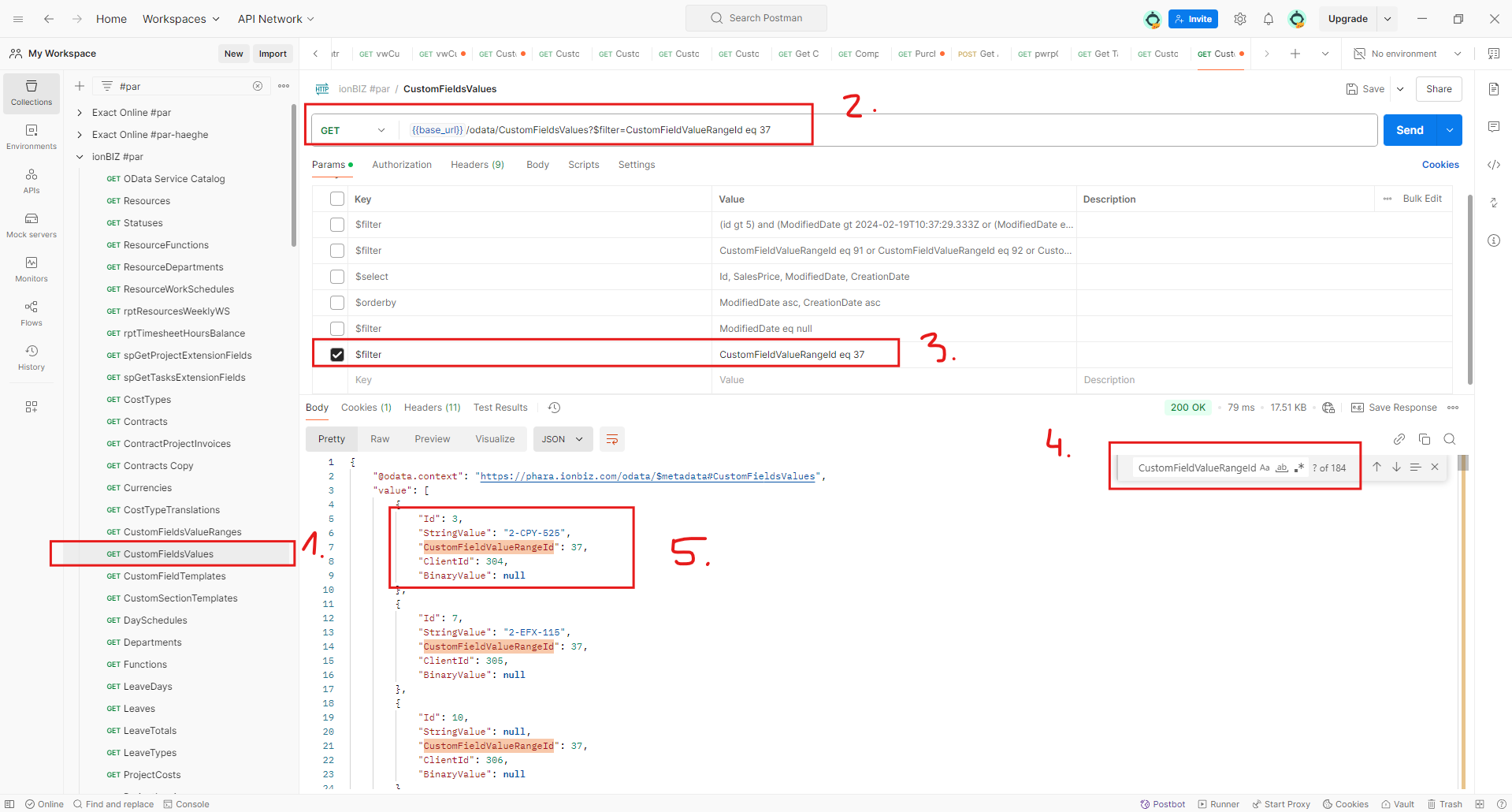
Task: Open the No environment selector
Action: [1407, 54]
